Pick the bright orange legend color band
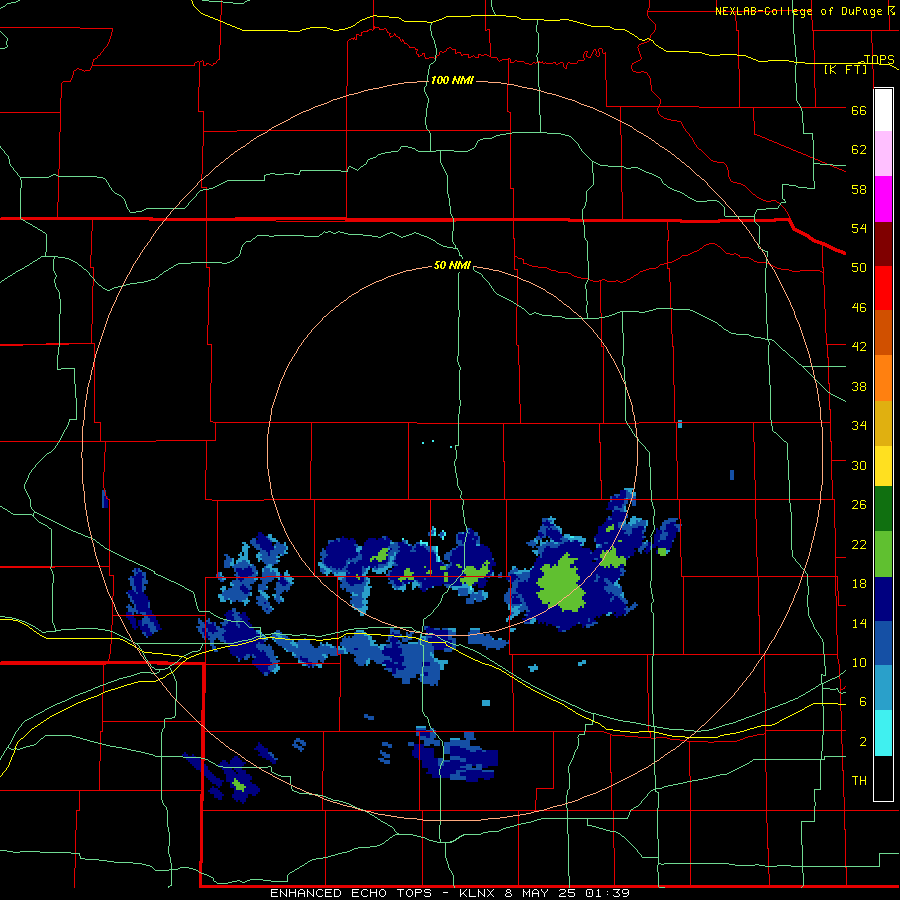This screenshot has width=900, height=900. click(x=883, y=378)
